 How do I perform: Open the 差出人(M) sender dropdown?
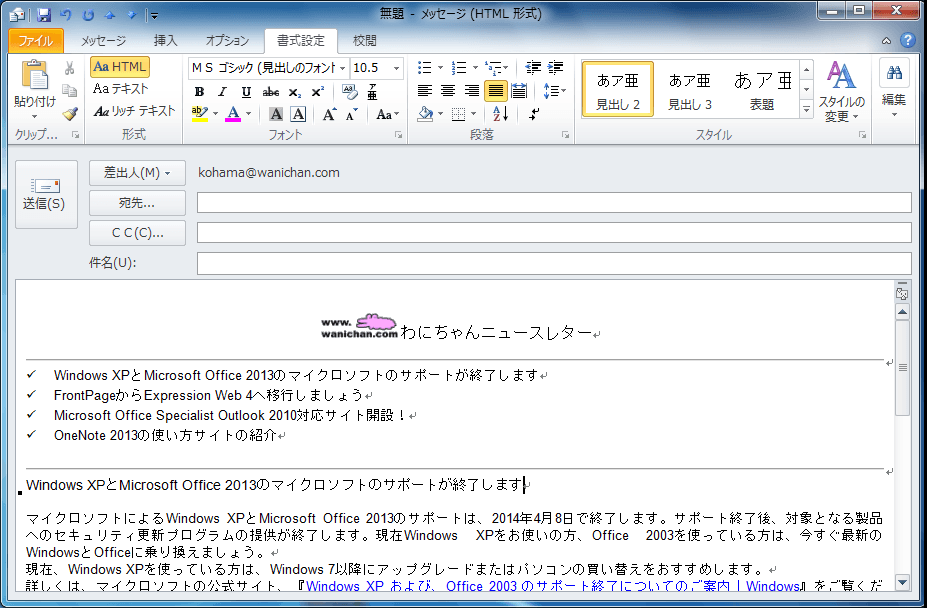pyautogui.click(x=137, y=173)
